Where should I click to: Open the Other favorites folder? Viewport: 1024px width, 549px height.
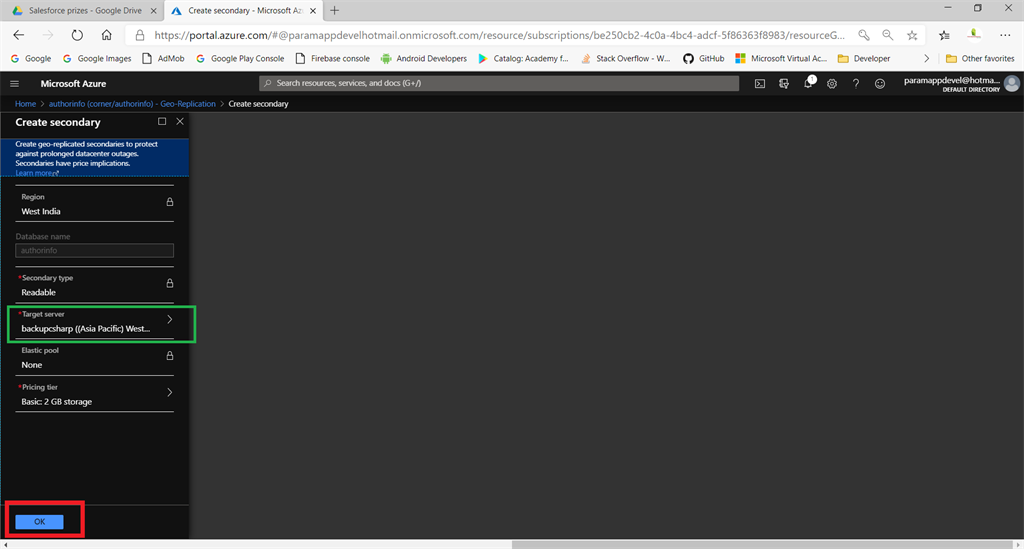tap(980, 59)
